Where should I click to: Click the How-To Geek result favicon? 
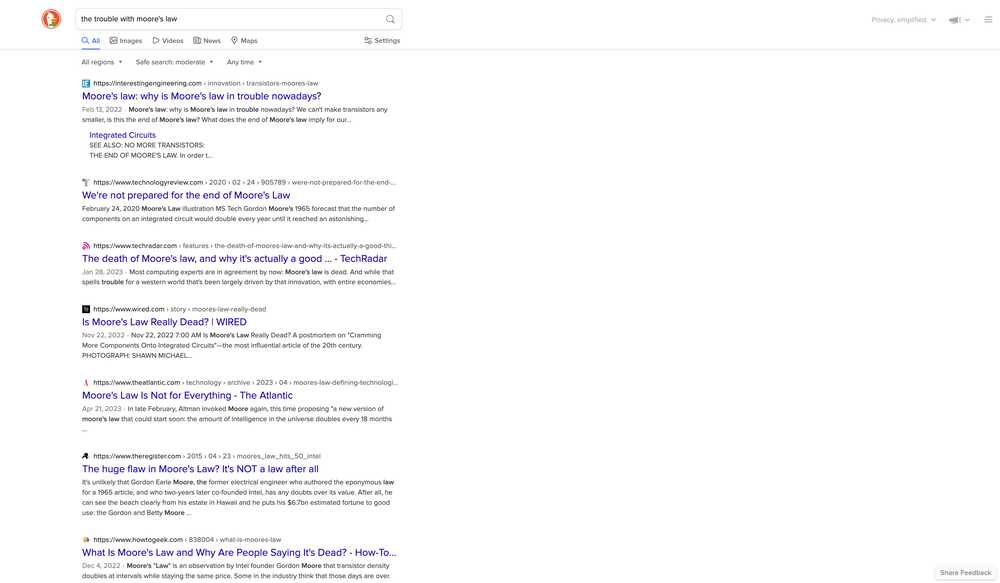click(86, 539)
